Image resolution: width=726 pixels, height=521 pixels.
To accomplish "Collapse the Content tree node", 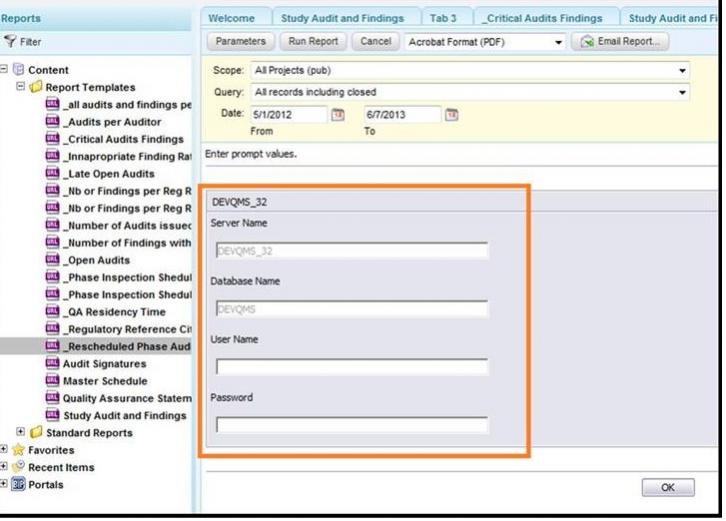I will pyautogui.click(x=4, y=69).
